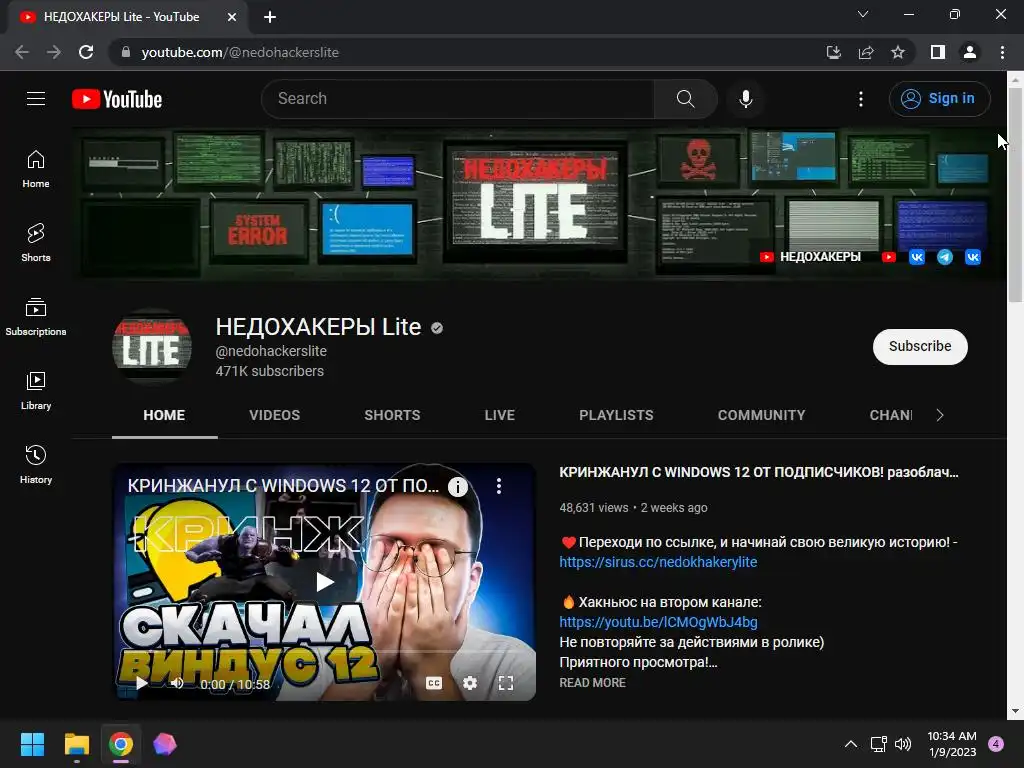Open Chrome three-dot menu
This screenshot has height=768, width=1024.
1002,52
